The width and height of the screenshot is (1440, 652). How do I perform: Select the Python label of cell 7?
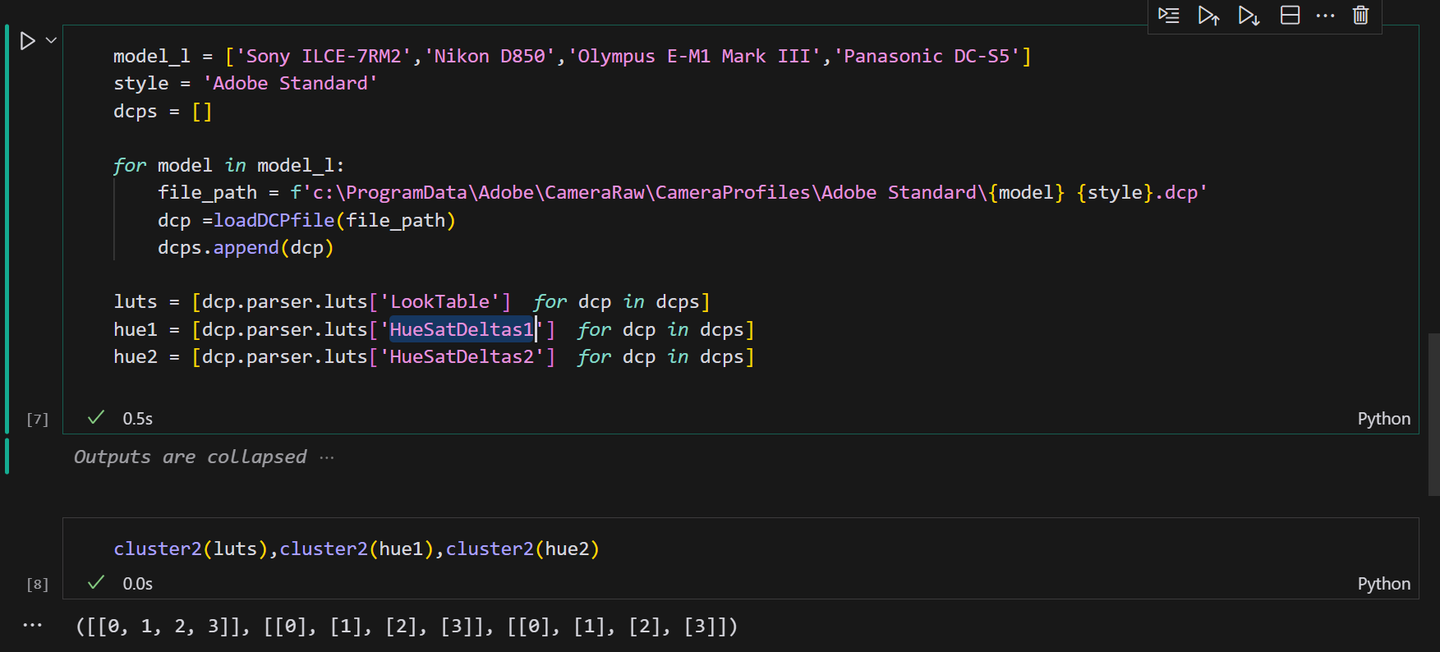[x=1384, y=418]
